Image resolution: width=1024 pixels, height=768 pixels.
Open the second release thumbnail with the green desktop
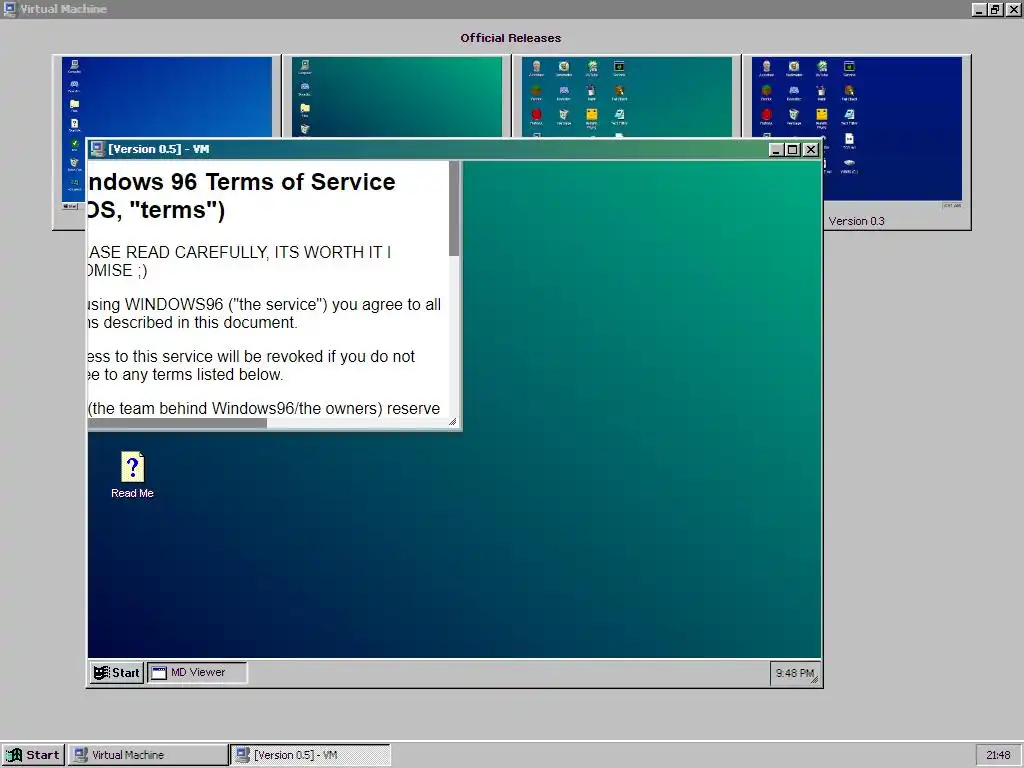396,97
